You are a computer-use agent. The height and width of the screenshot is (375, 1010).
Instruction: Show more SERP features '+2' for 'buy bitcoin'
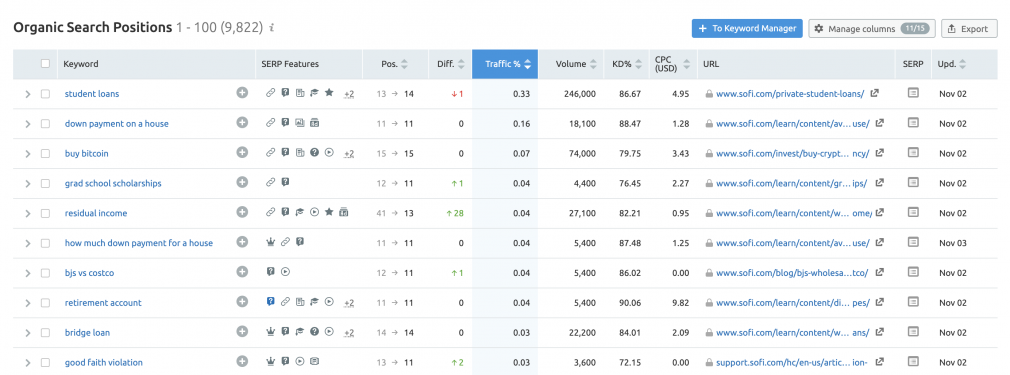pos(349,153)
